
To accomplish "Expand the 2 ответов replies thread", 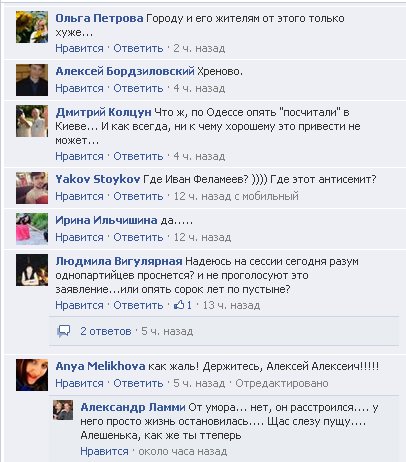I will pos(106,331).
